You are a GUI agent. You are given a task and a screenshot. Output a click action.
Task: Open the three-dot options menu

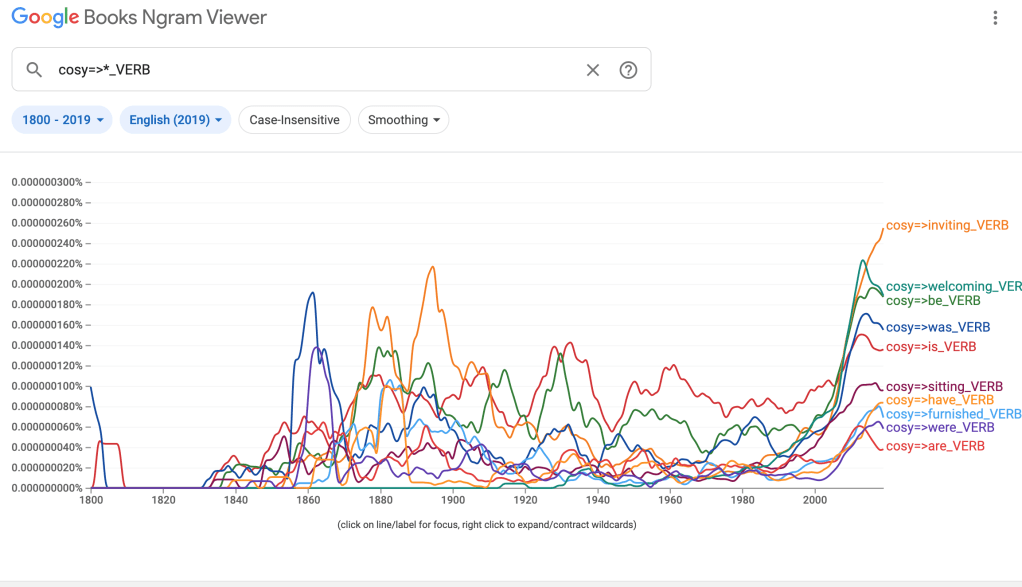point(994,18)
